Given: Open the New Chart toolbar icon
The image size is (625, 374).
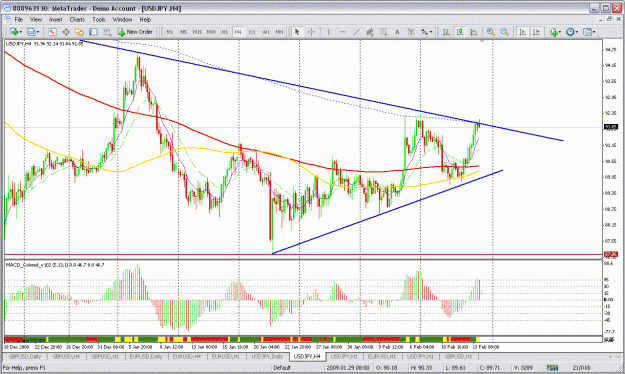Looking at the screenshot, I should tap(14, 32).
